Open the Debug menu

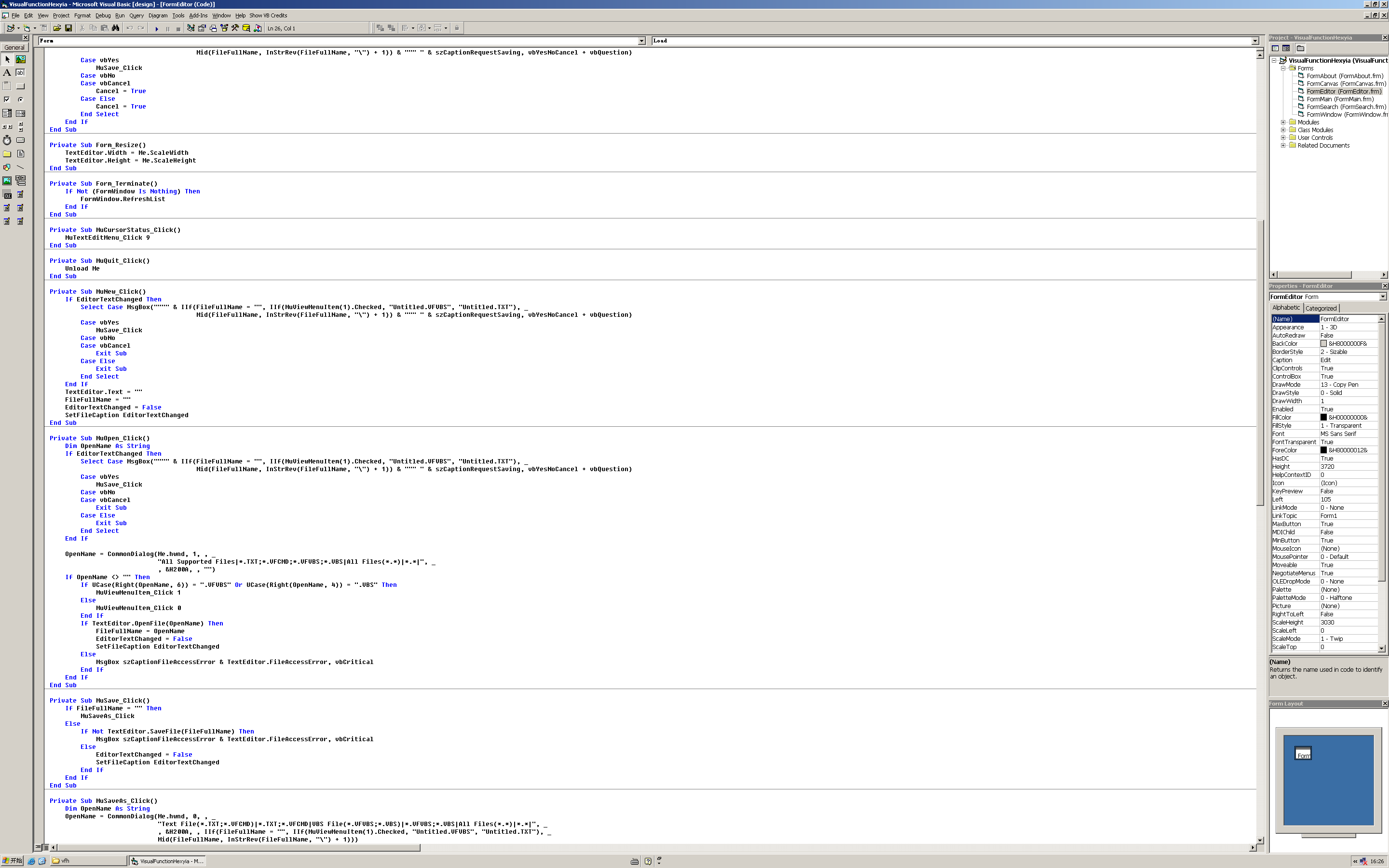tap(103, 15)
